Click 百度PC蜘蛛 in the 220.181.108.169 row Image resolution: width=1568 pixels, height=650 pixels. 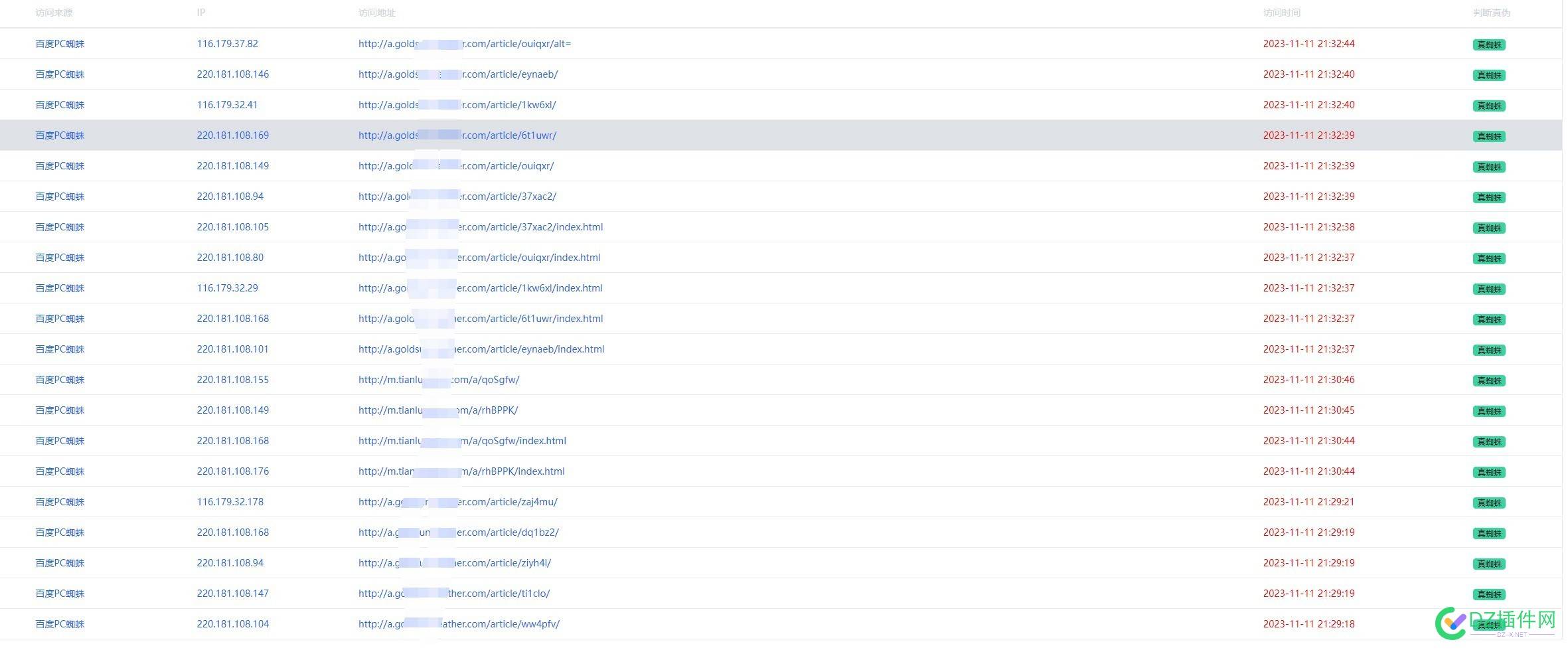click(x=60, y=135)
